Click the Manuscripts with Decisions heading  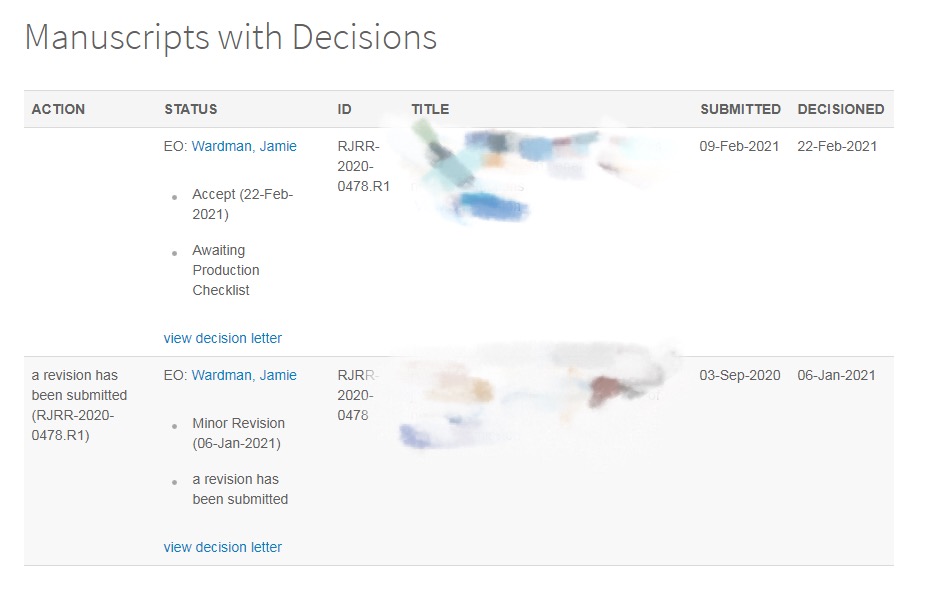pyautogui.click(x=230, y=37)
